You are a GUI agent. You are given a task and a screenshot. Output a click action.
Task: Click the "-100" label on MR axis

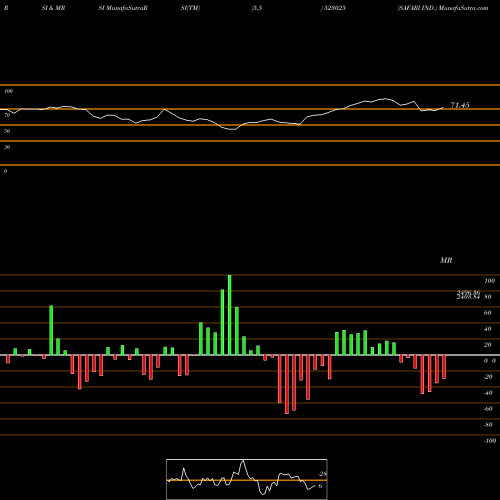point(490,441)
